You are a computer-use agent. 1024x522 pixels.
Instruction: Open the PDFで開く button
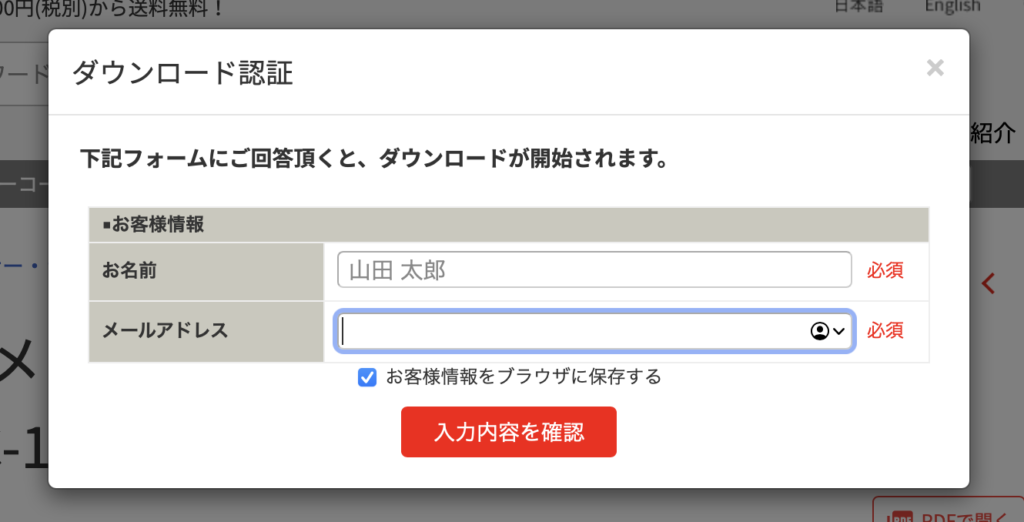pos(948,510)
